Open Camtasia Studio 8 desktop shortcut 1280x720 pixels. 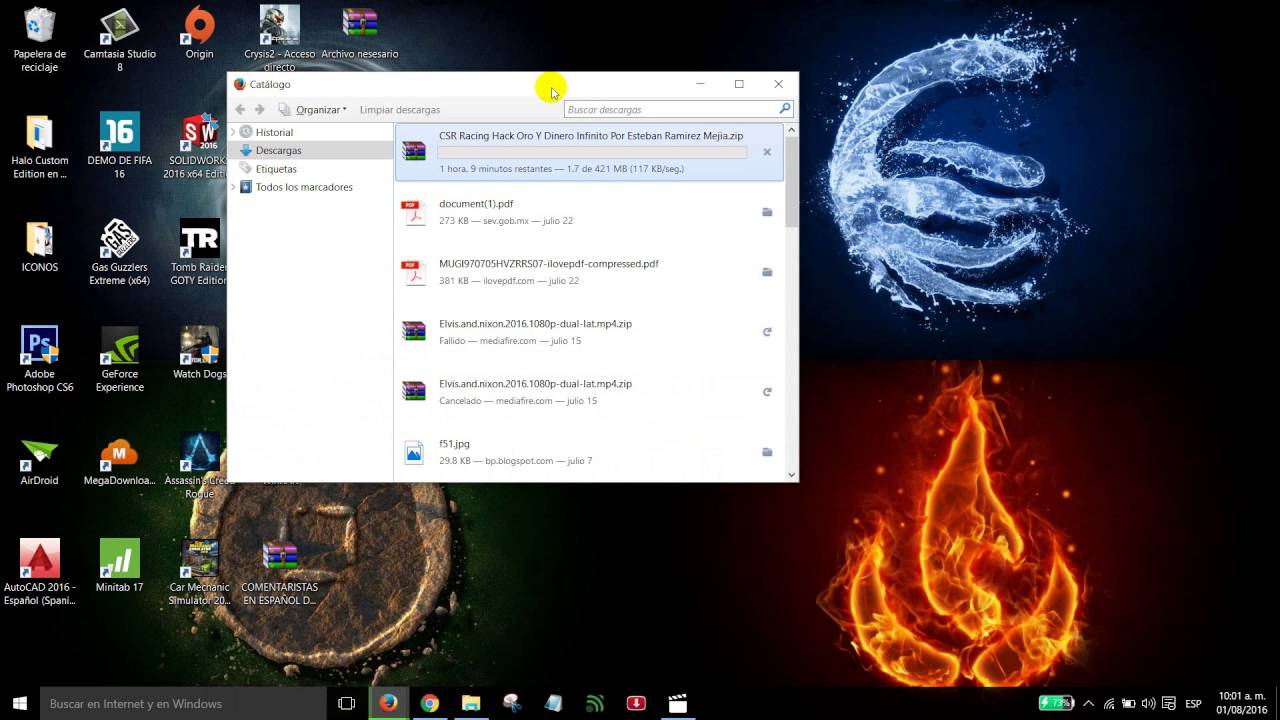point(120,40)
